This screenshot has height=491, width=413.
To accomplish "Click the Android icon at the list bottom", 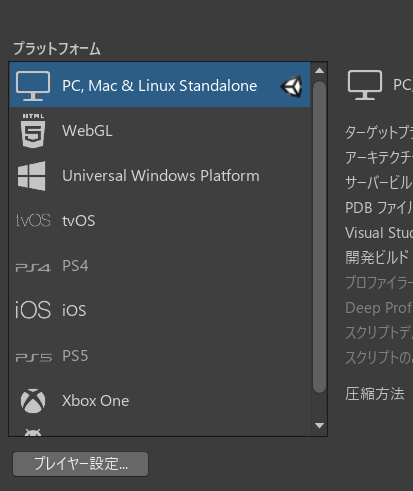I will 33,432.
